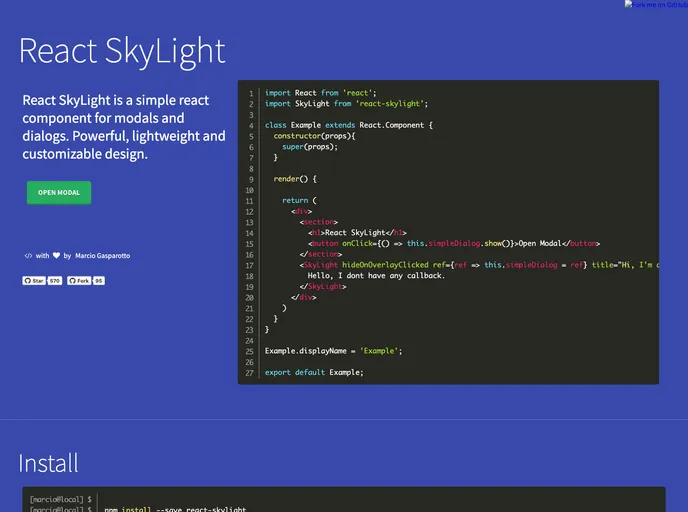The width and height of the screenshot is (688, 512).
Task: Click the Install section heading
Action: click(48, 463)
